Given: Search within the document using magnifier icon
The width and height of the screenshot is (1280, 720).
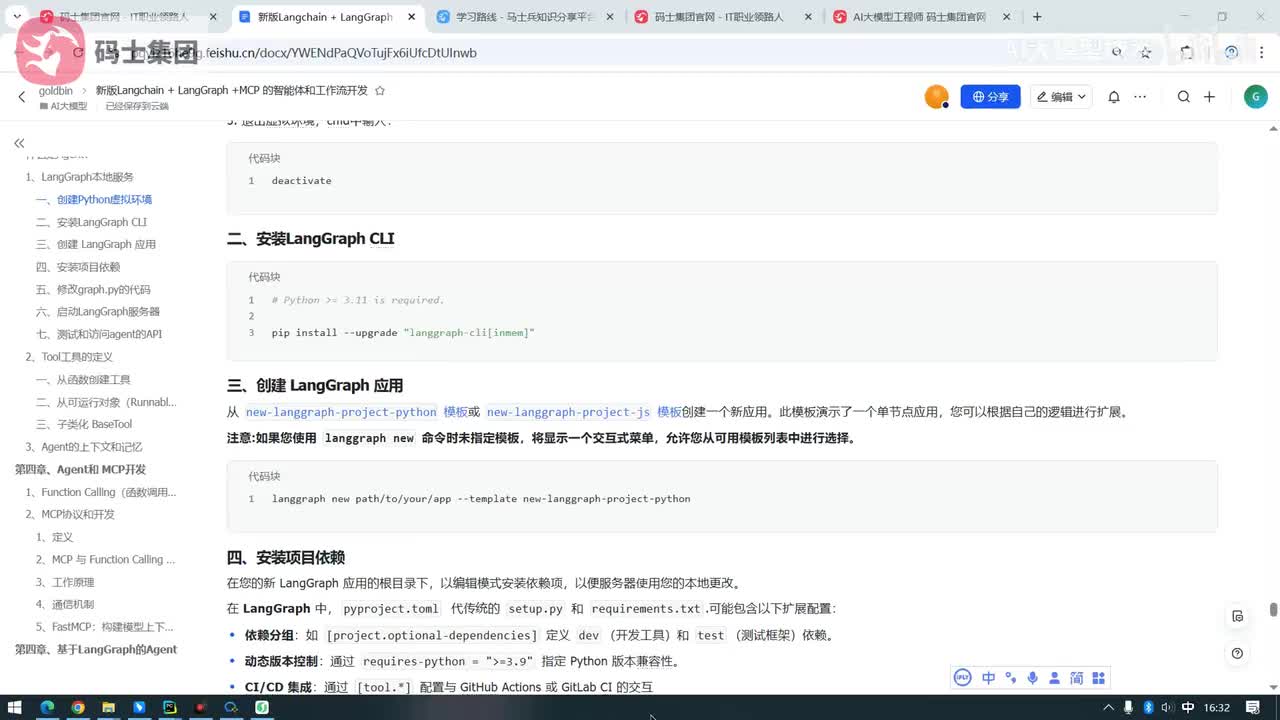Looking at the screenshot, I should tap(1183, 97).
